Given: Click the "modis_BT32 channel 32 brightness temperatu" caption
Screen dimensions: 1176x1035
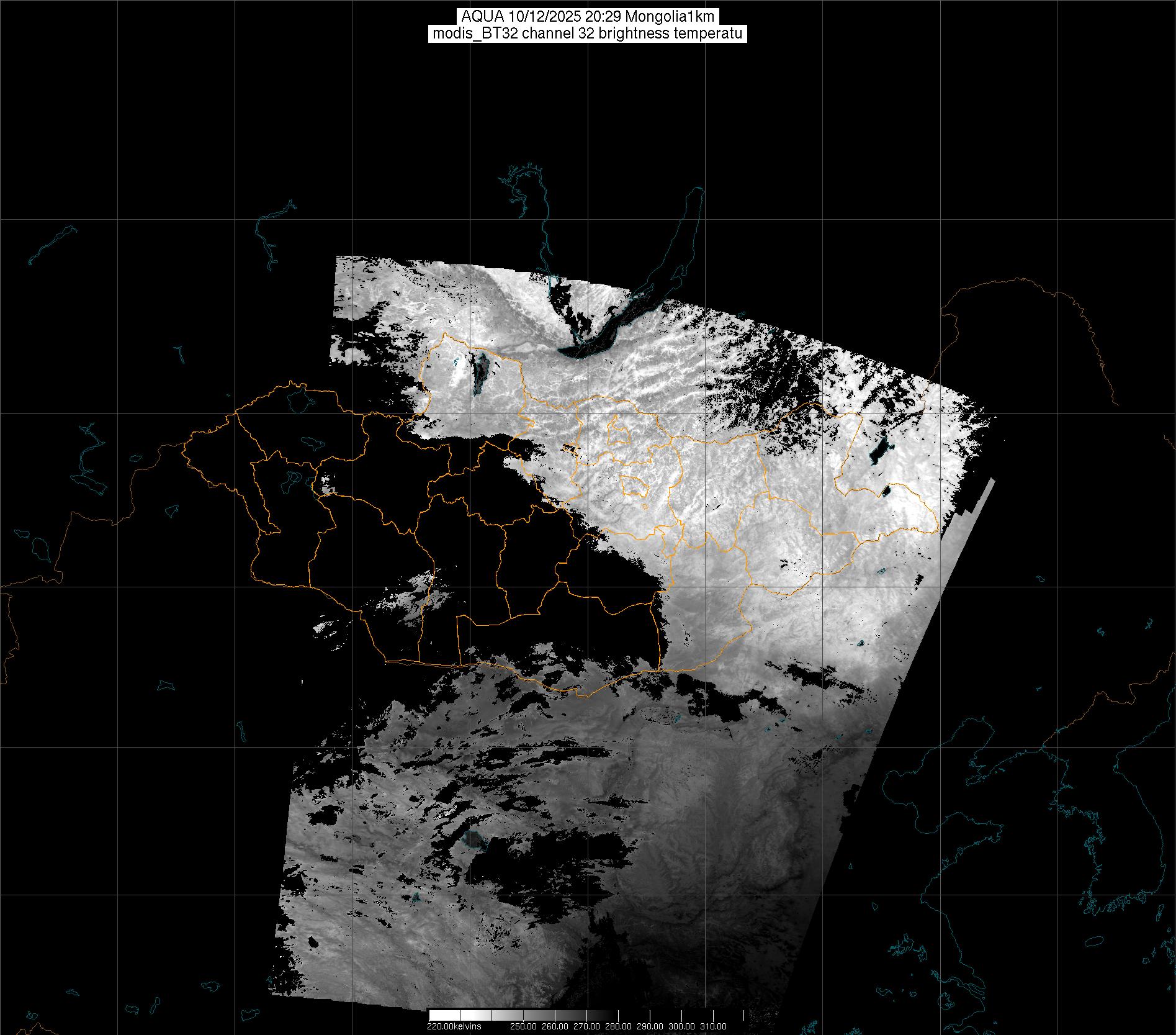Looking at the screenshot, I should [588, 34].
